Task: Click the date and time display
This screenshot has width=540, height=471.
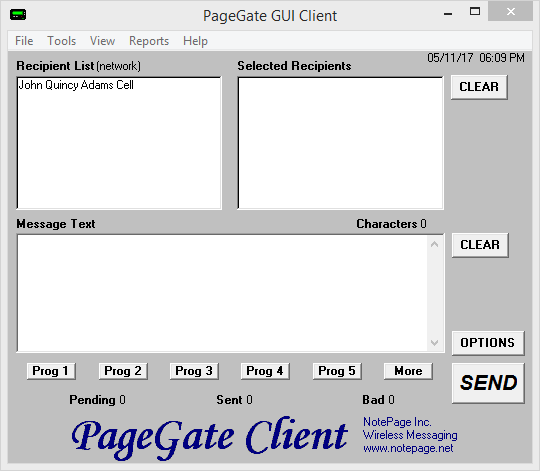Action: [476, 58]
